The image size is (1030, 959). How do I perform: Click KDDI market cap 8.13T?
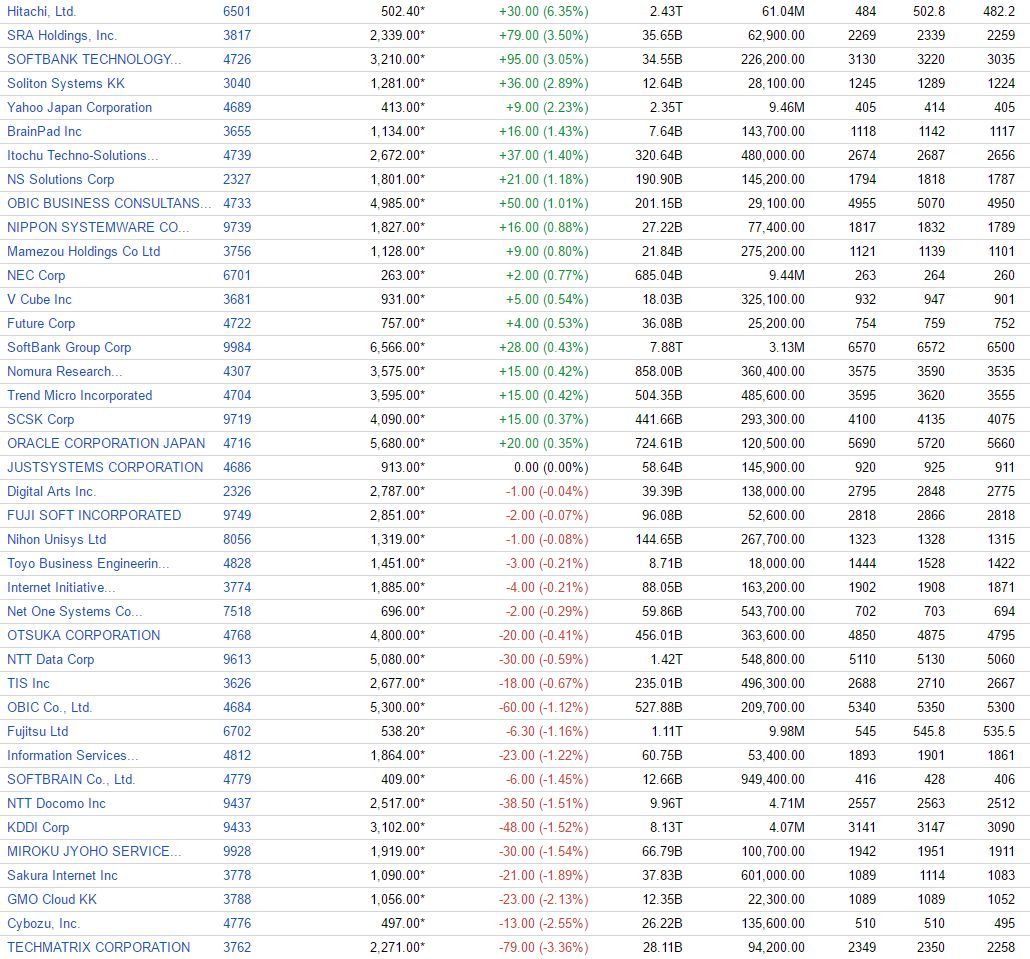tap(666, 828)
